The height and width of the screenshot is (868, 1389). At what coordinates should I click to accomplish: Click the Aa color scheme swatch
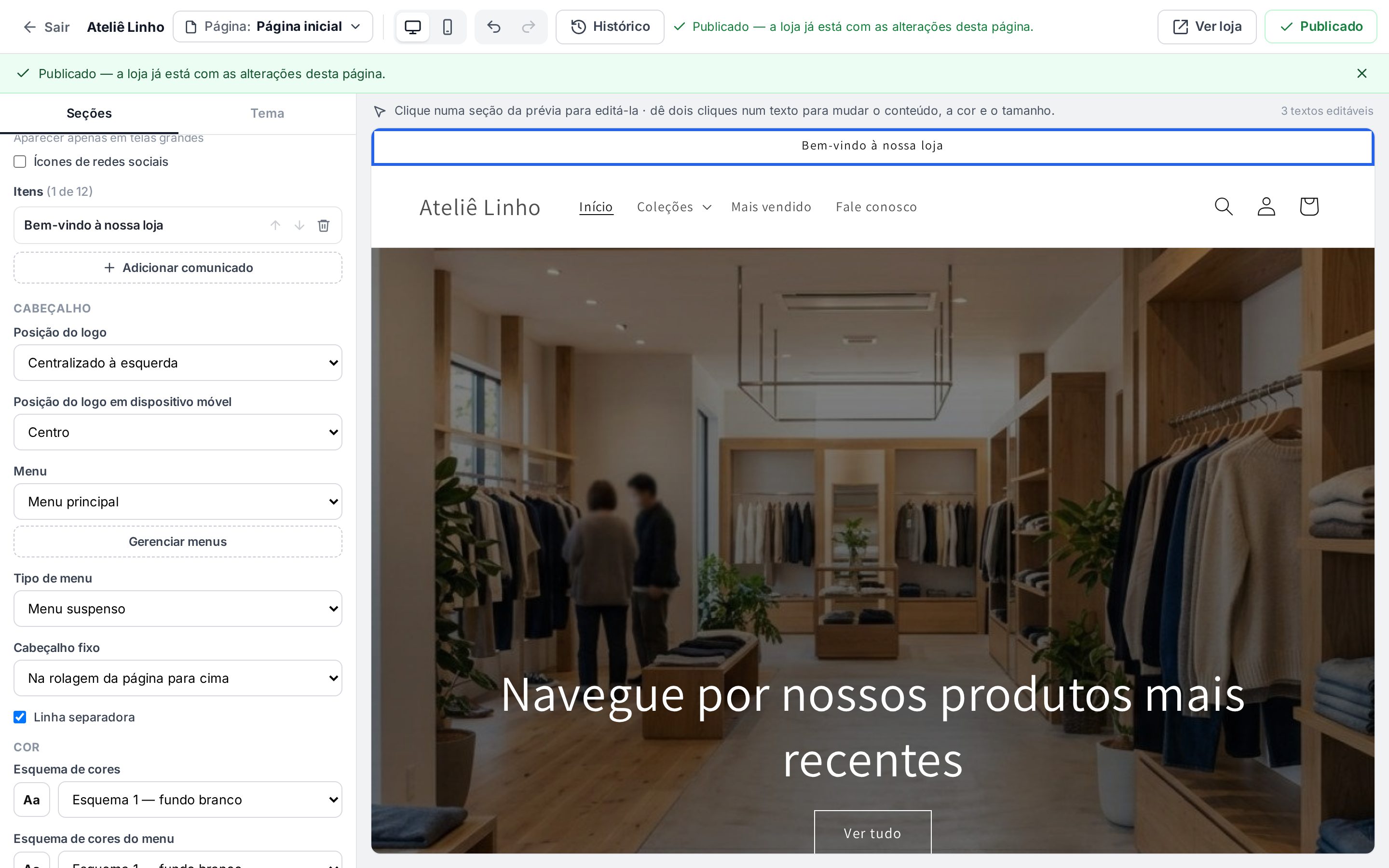click(31, 800)
